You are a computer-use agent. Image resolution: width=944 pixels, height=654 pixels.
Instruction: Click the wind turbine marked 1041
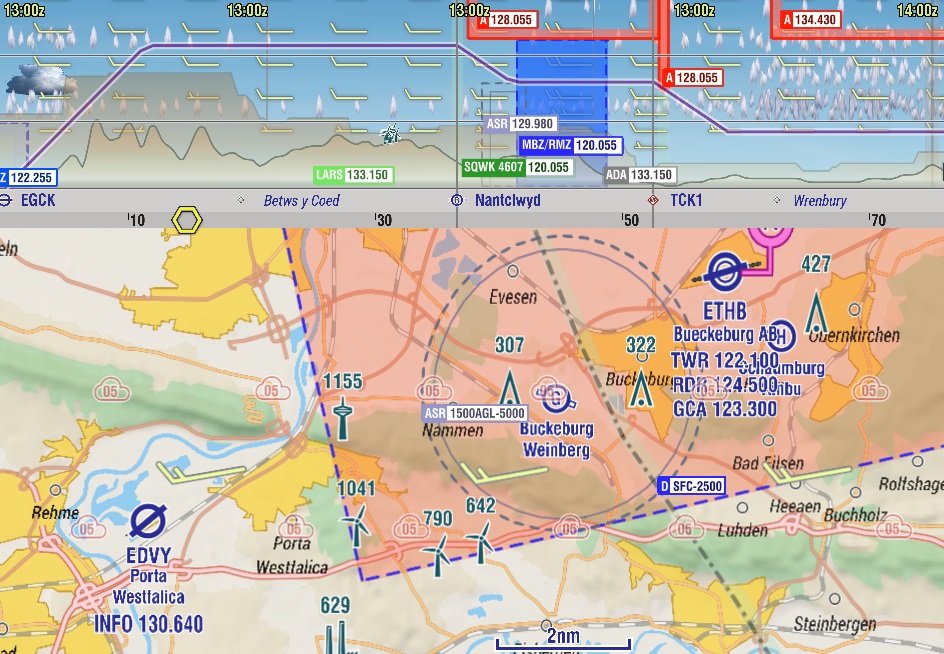point(355,523)
